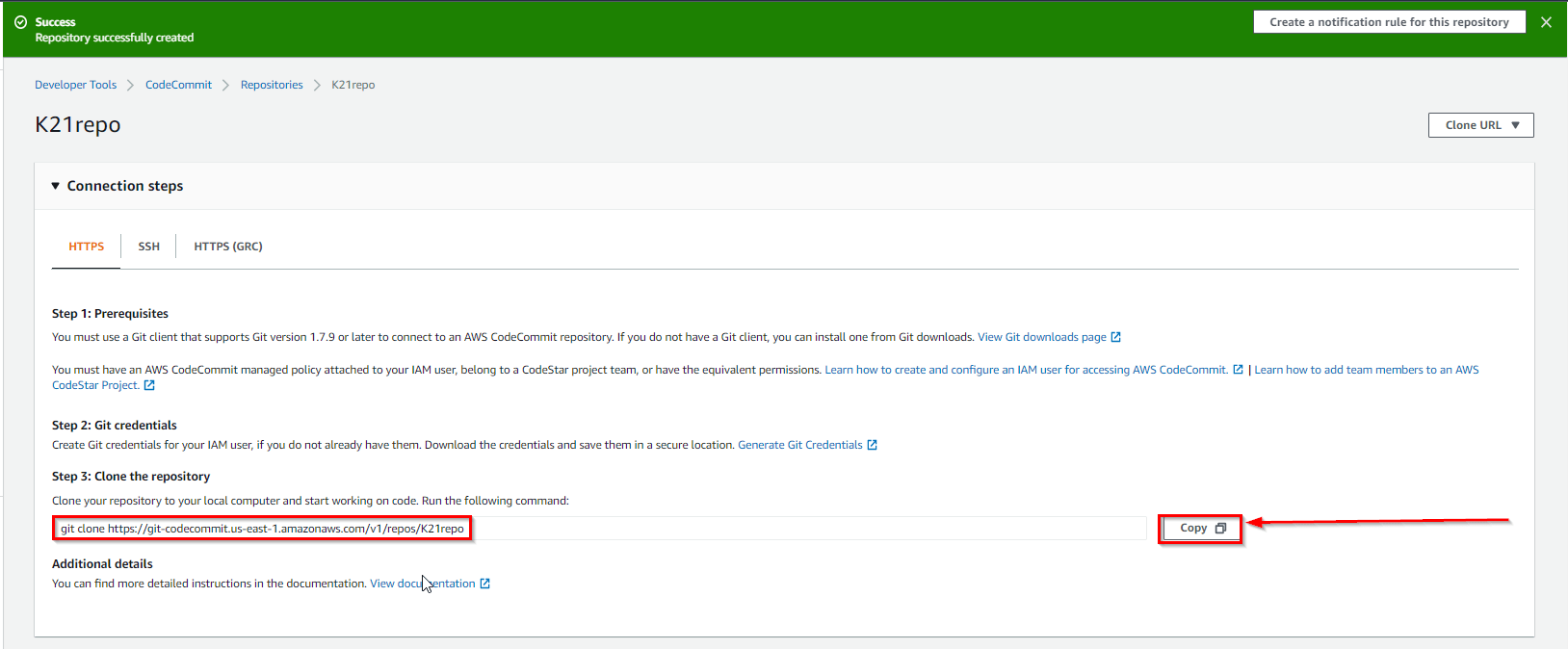Click Step 2: Git credentials heading
Image resolution: width=1568 pixels, height=649 pixels.
click(x=115, y=426)
